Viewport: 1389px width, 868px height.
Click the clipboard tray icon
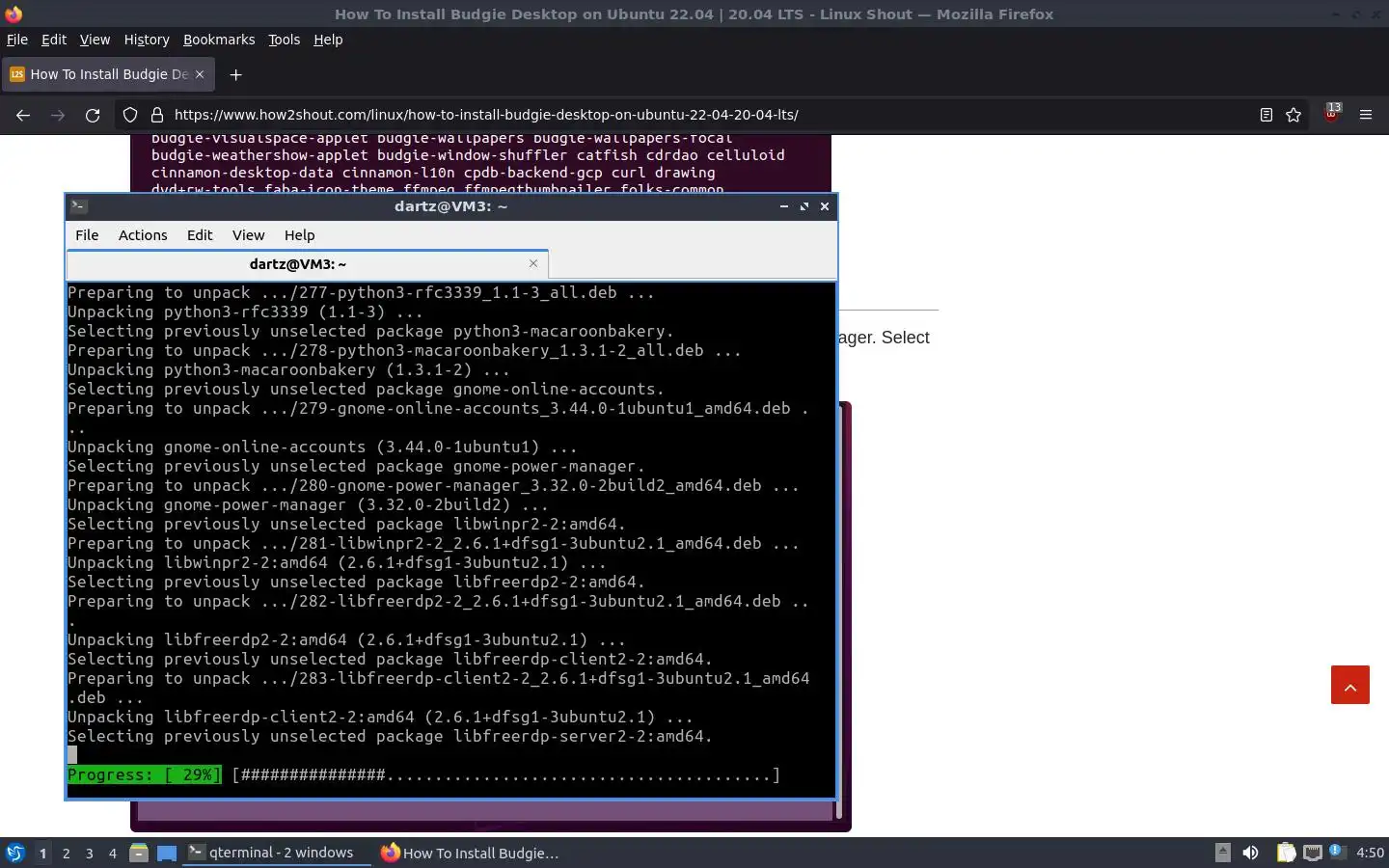[1286, 853]
